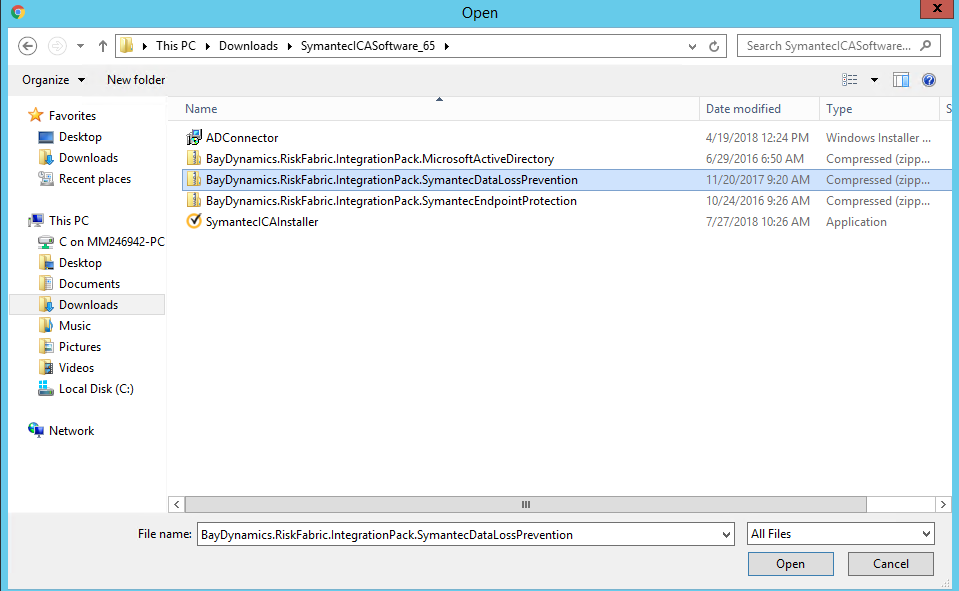This screenshot has height=591, width=959.
Task: Click the Up one level arrow
Action: (102, 46)
